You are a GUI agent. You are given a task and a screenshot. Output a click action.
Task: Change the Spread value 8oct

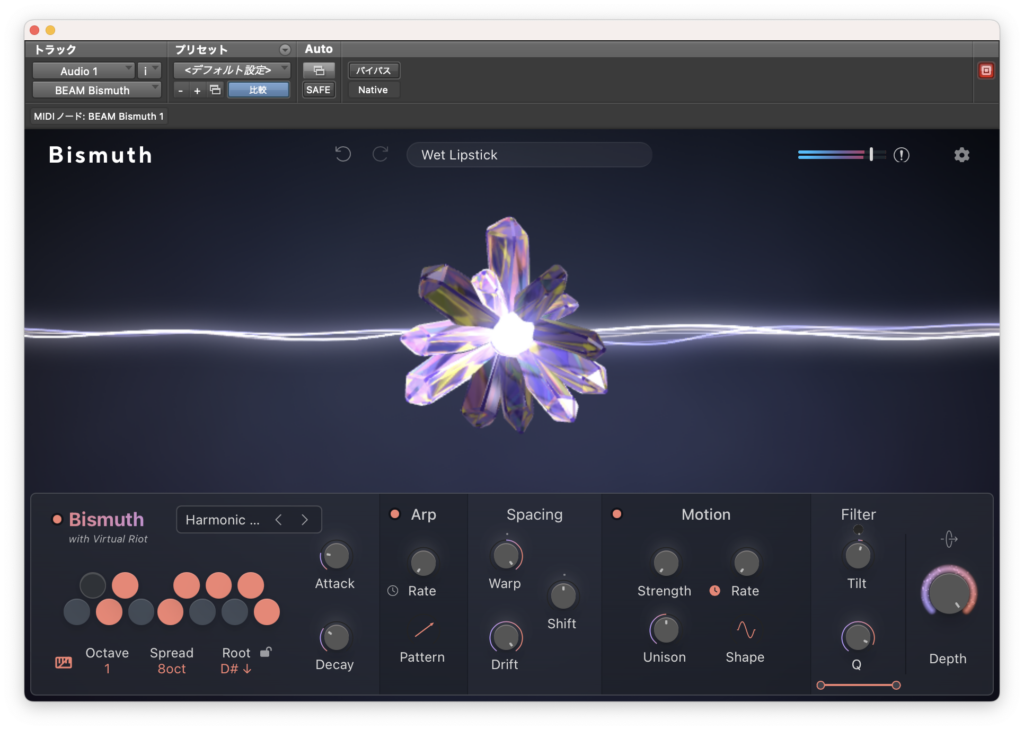(172, 669)
